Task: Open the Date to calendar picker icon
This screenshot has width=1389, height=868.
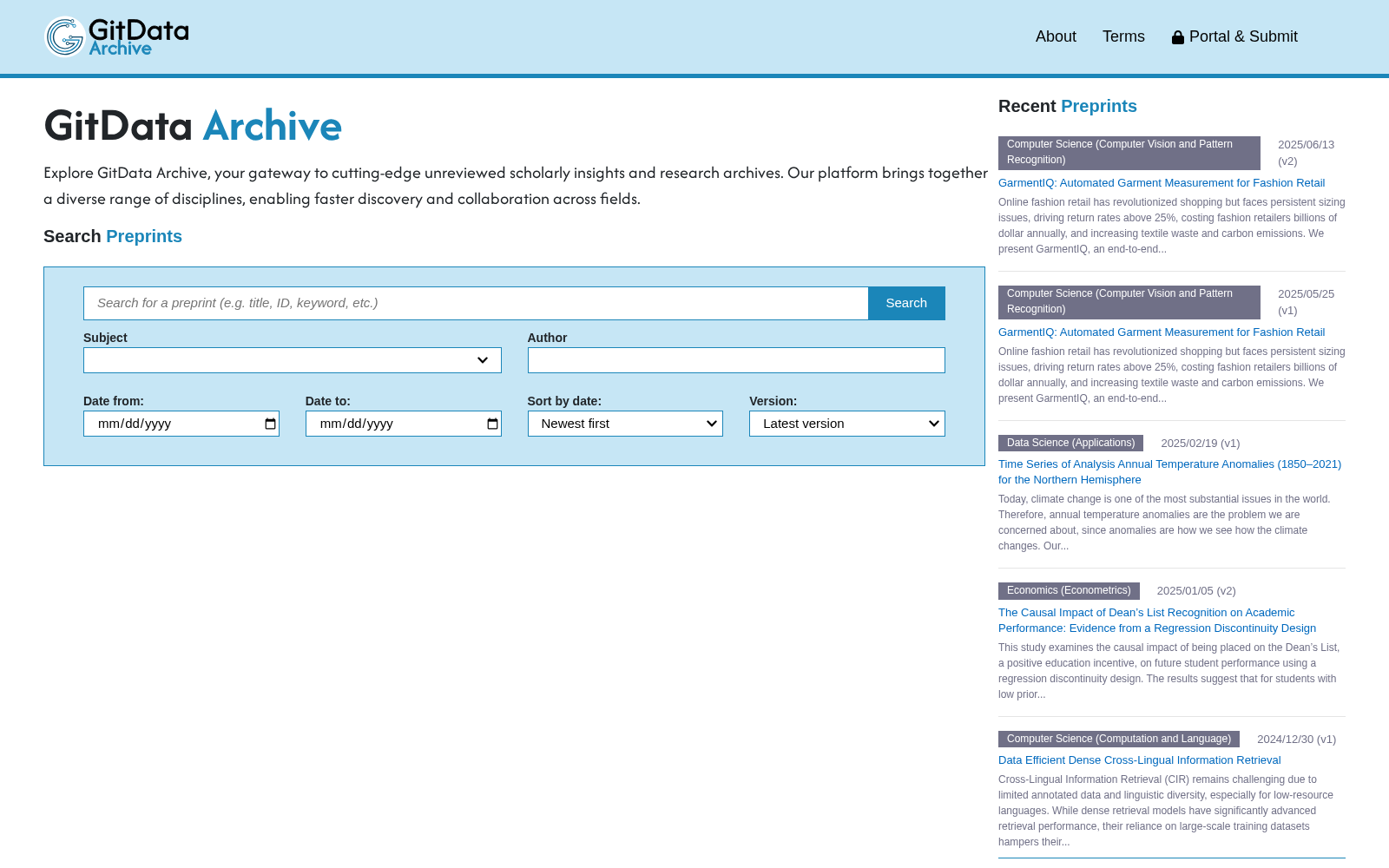Action: point(492,424)
